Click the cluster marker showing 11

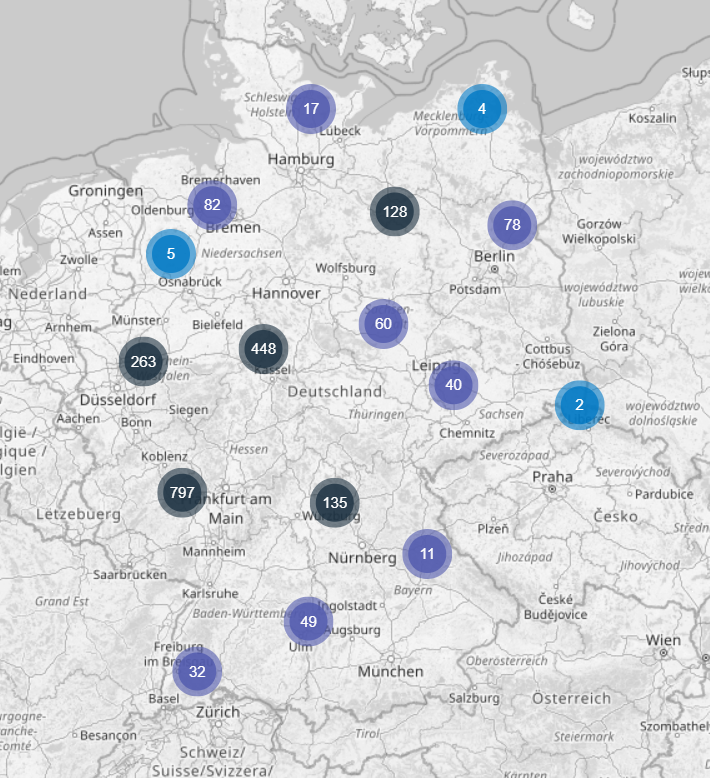[x=427, y=554]
